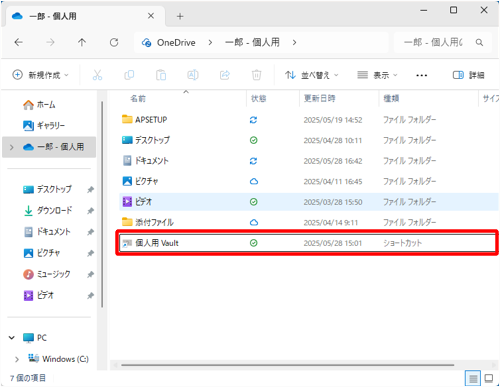500x387 pixels.
Task: Sort by 種類 column header
Action: [x=391, y=98]
